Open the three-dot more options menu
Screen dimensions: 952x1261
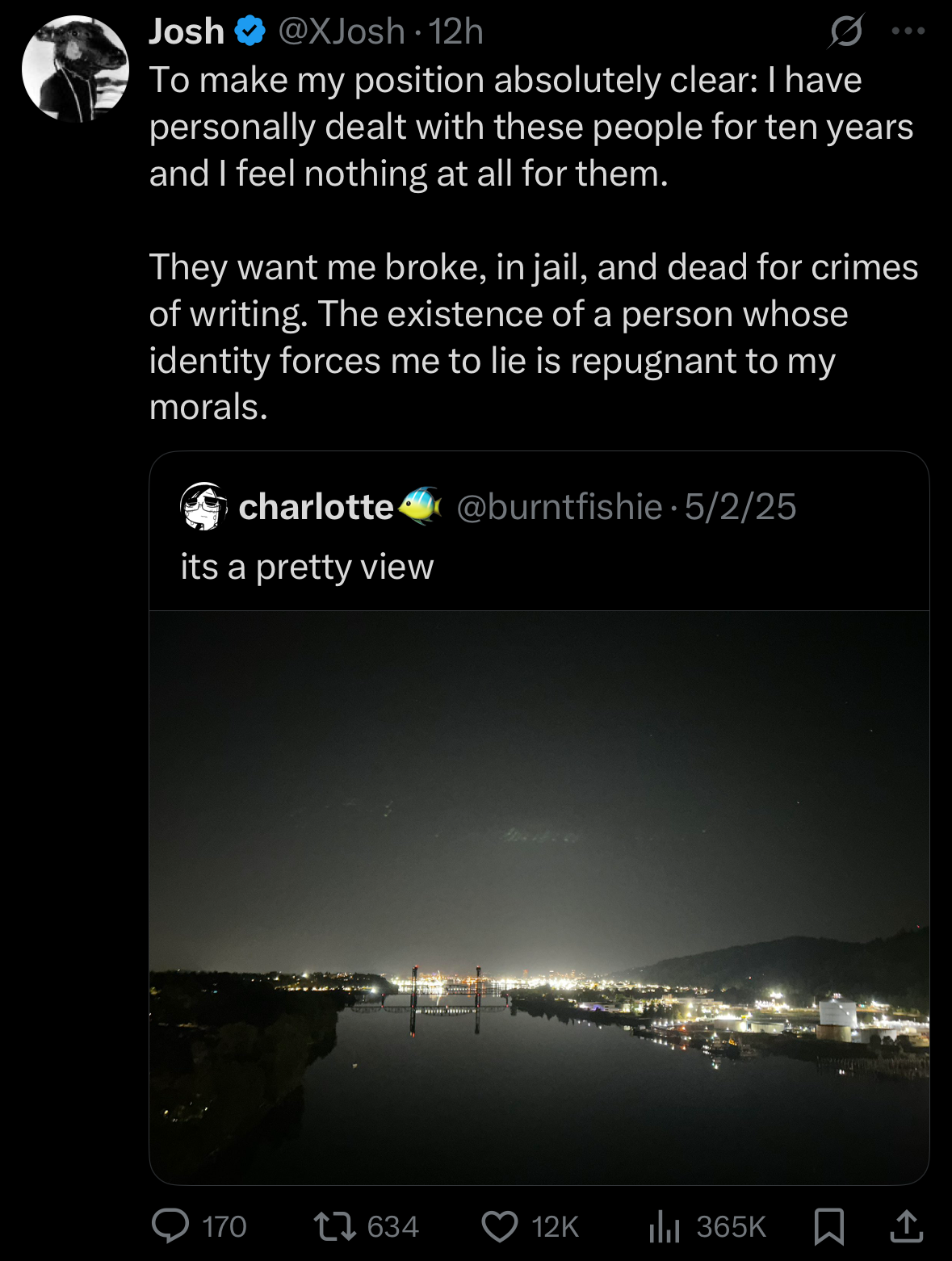coord(908,32)
